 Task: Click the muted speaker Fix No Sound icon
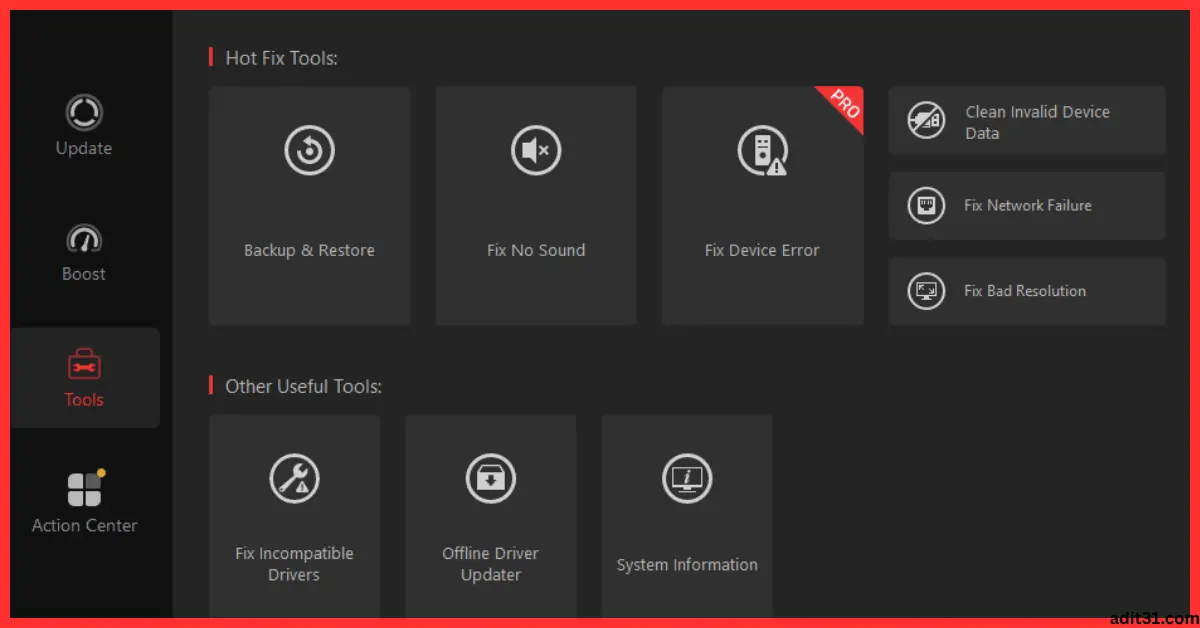point(536,151)
